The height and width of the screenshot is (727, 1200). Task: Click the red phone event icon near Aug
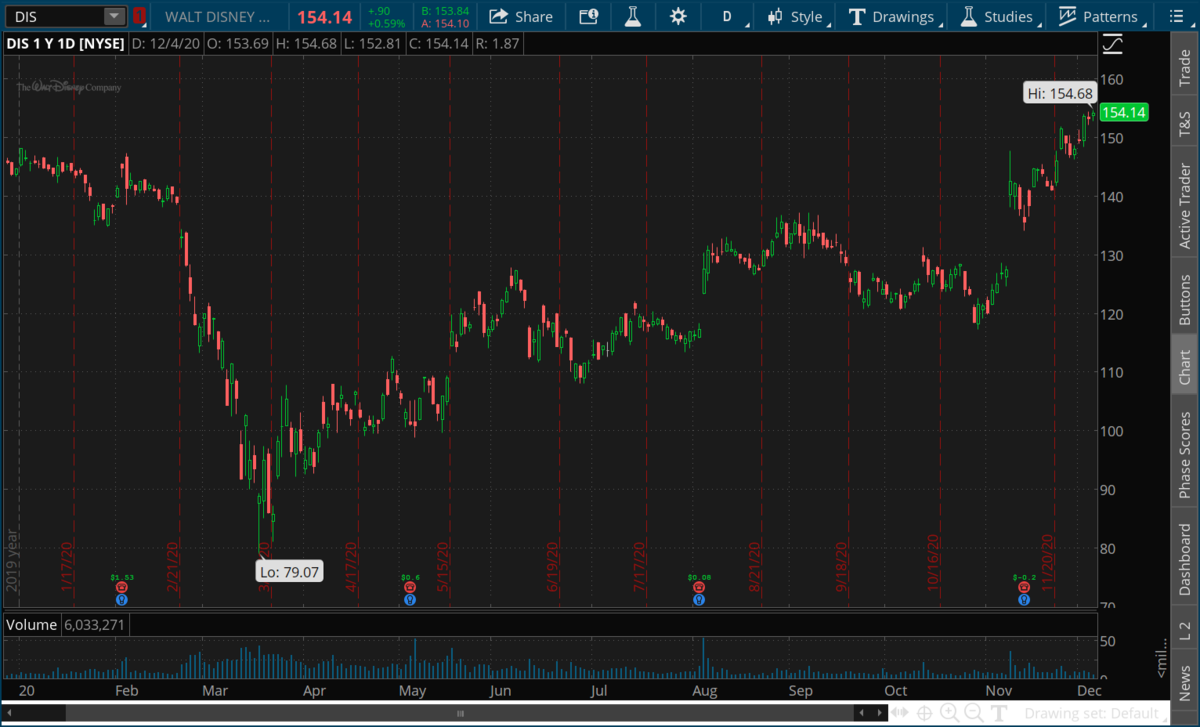click(699, 588)
